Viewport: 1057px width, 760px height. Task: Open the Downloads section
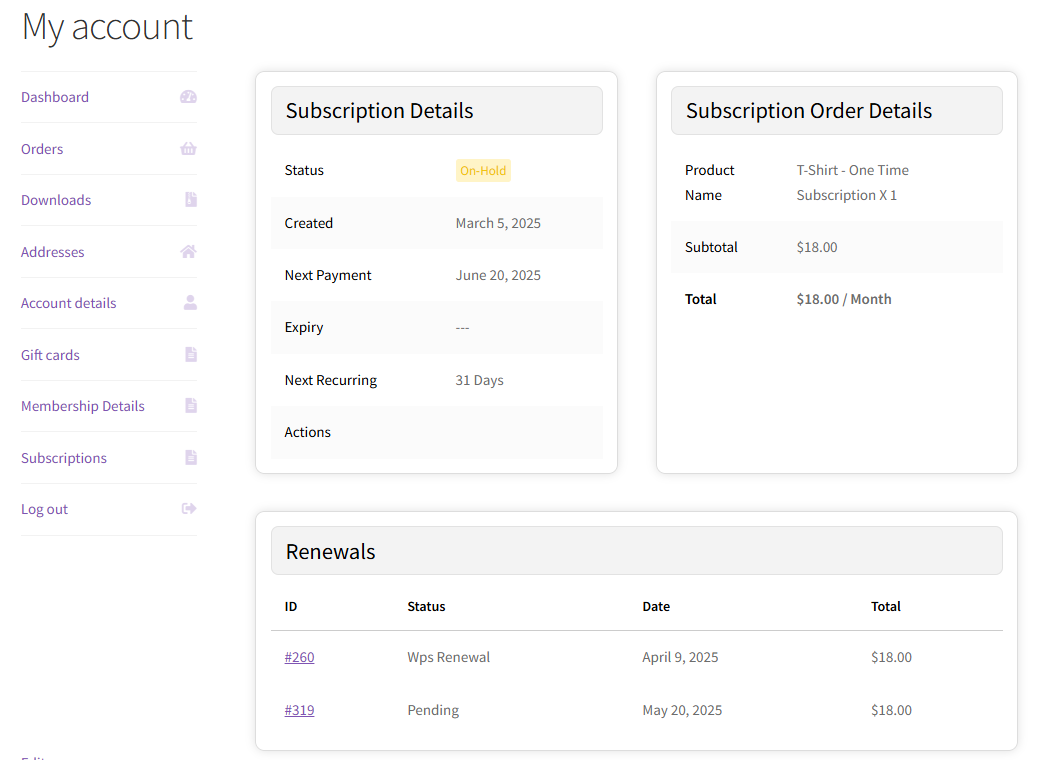coord(56,200)
